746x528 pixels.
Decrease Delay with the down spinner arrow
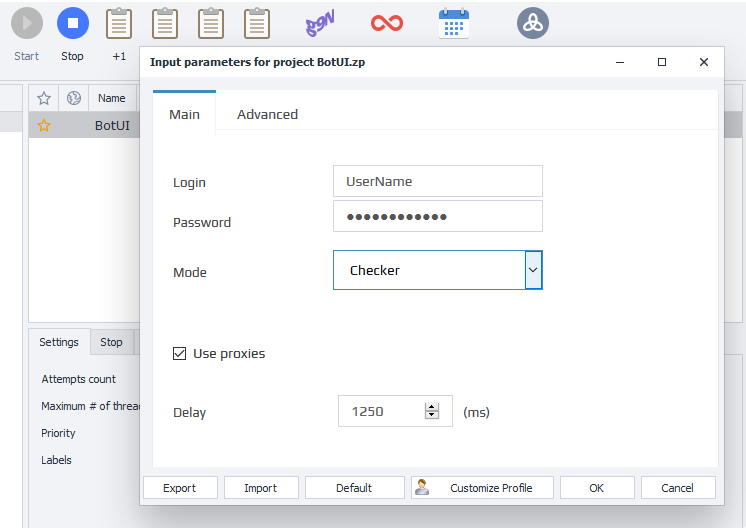click(x=432, y=416)
